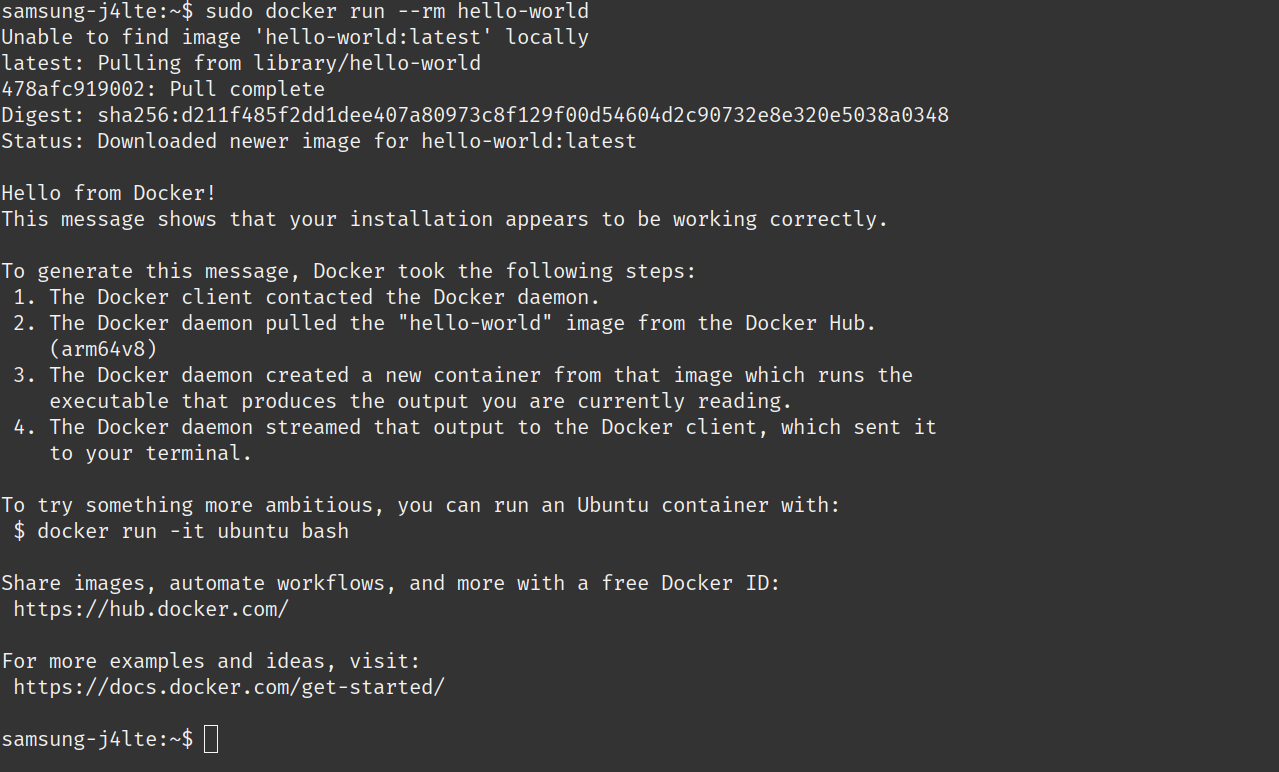The height and width of the screenshot is (772, 1279).
Task: Click the terminal cursor block at the prompt
Action: coord(210,739)
